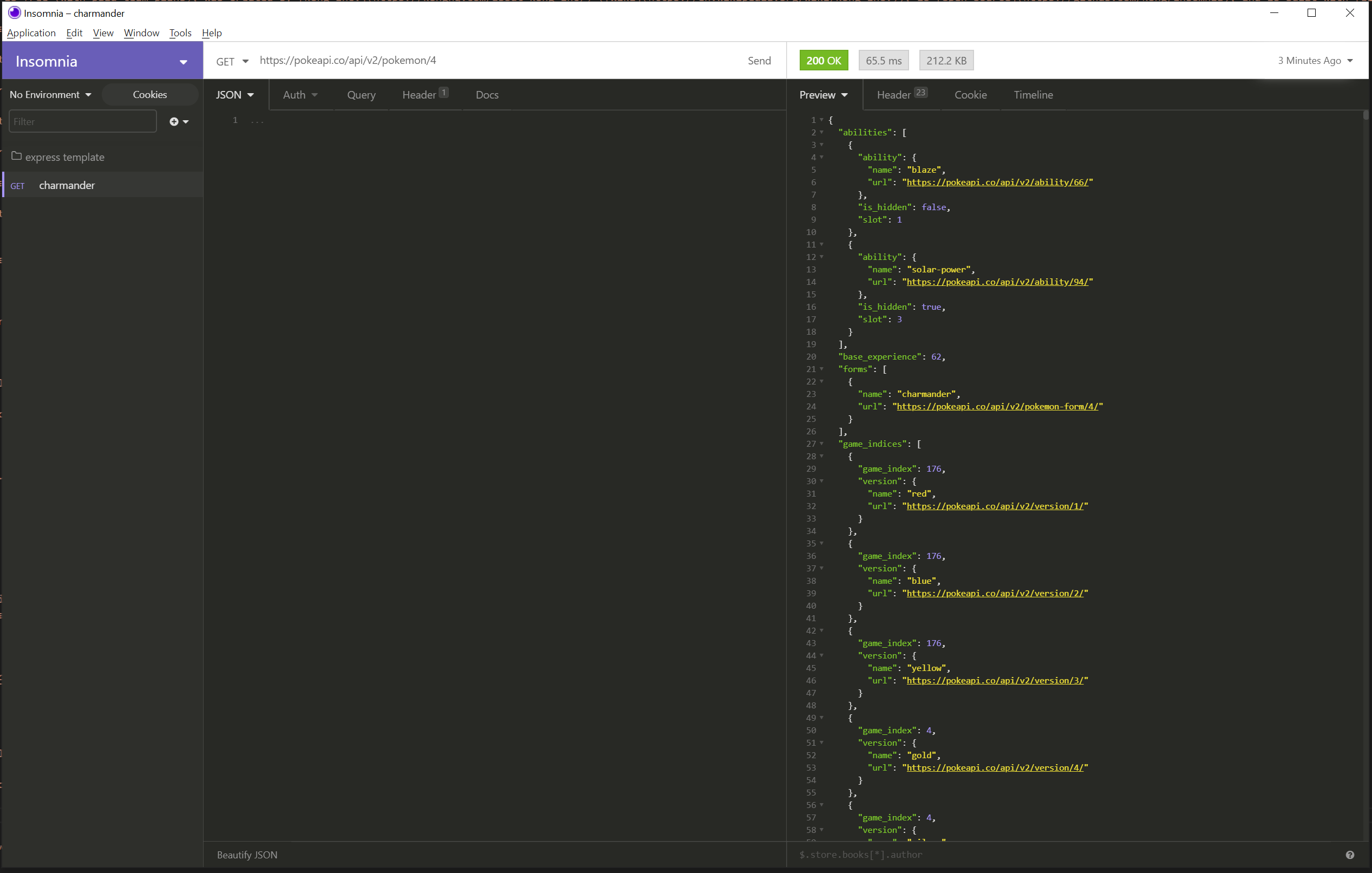This screenshot has height=873, width=1372.
Task: Click the Cookies button
Action: coord(150,95)
